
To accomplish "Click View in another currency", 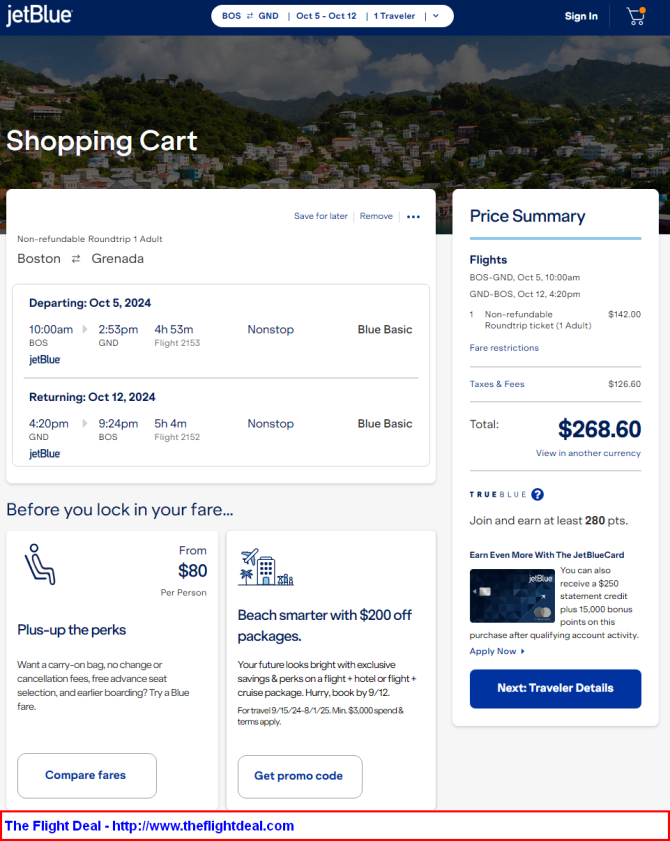I will coord(588,453).
